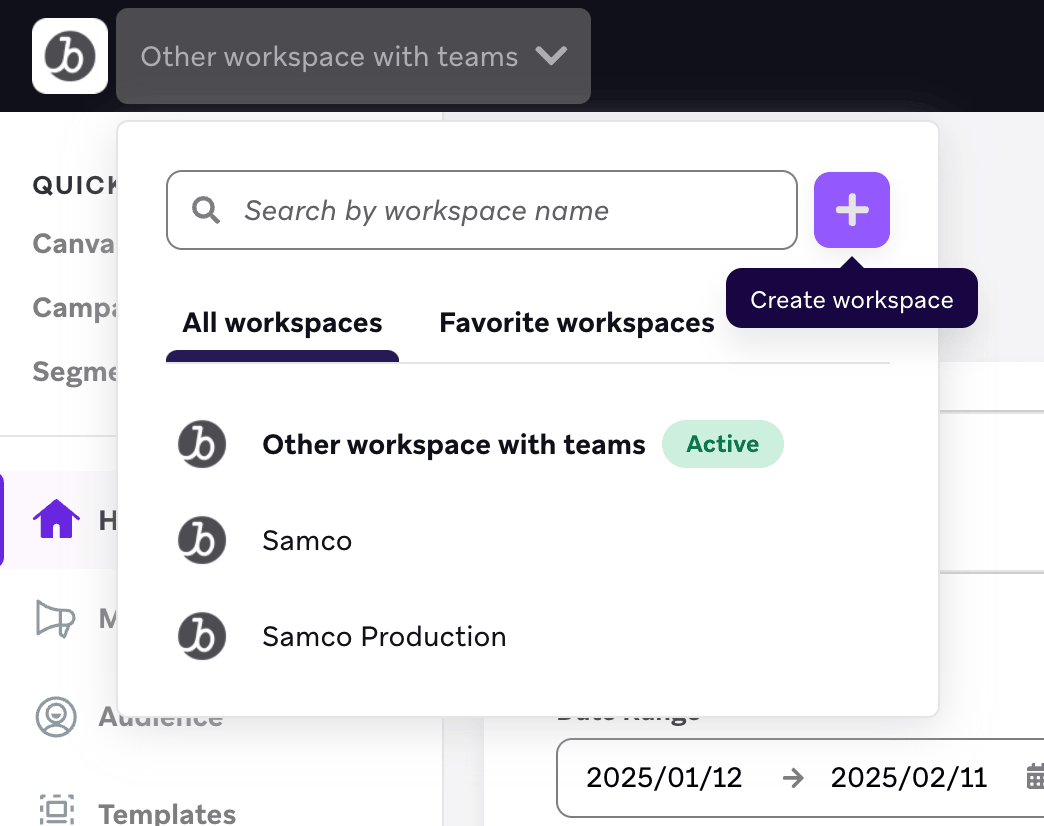1044x826 pixels.
Task: Click the start date 2025/01/12
Action: point(664,777)
